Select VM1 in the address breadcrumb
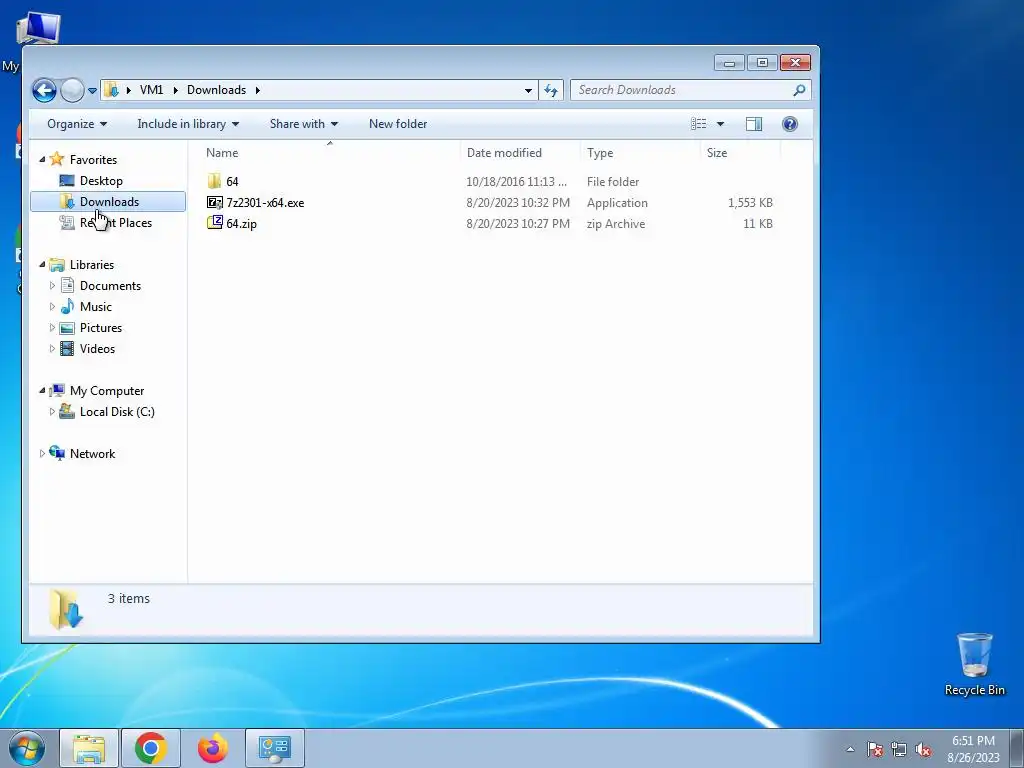 tap(151, 90)
